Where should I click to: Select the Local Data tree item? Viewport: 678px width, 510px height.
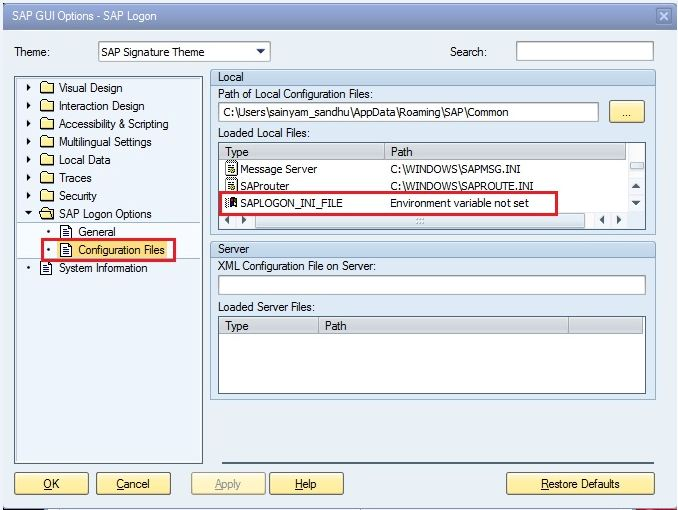click(84, 160)
